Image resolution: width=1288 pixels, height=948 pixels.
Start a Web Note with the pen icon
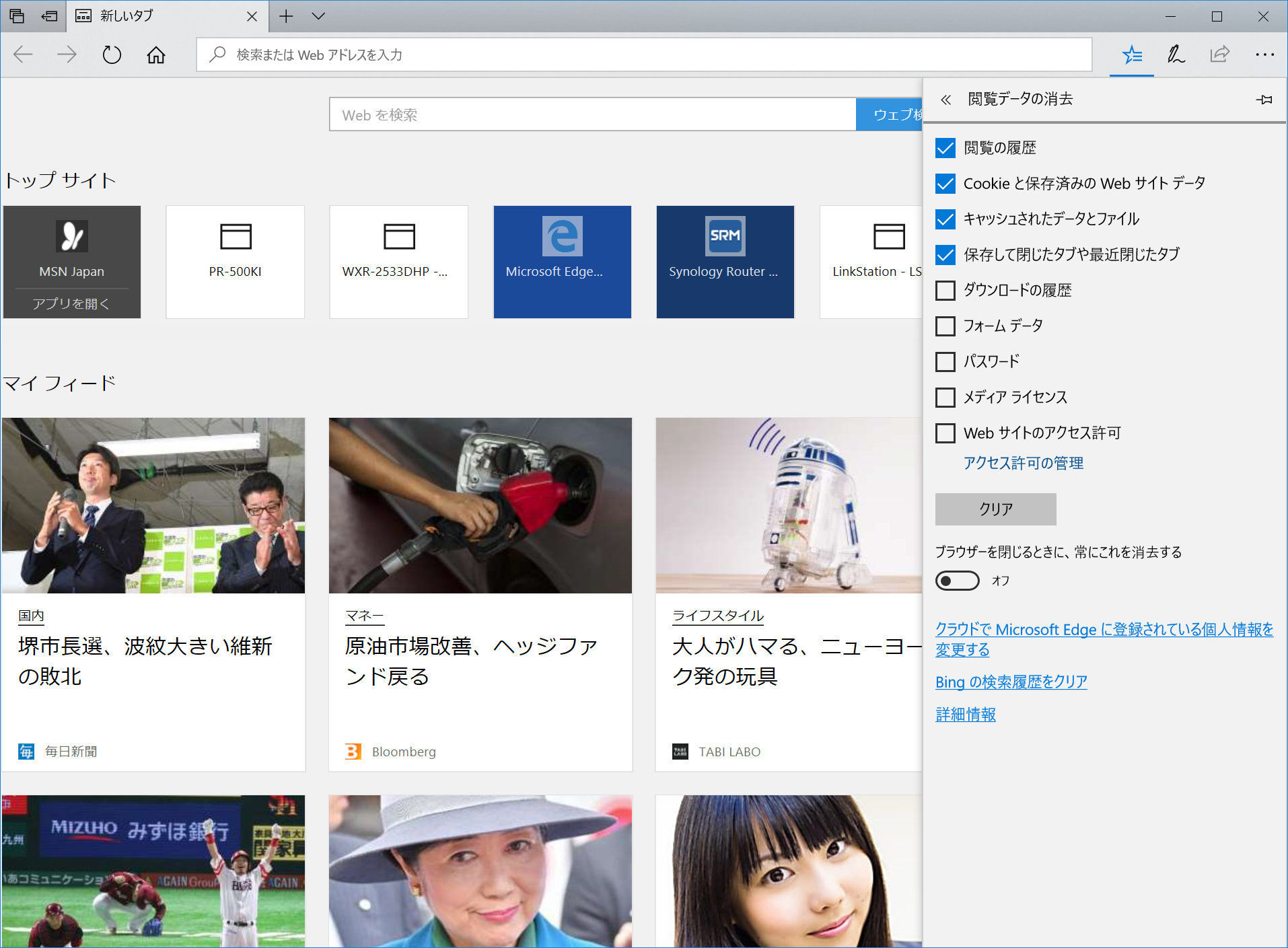[1175, 54]
